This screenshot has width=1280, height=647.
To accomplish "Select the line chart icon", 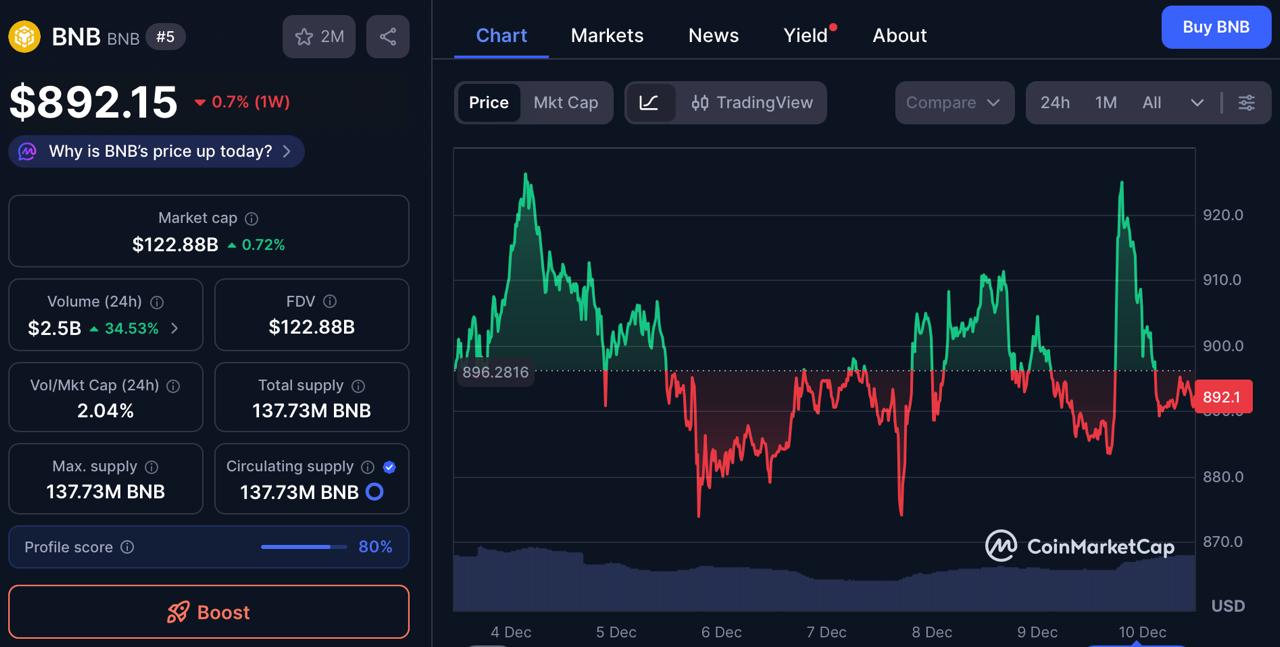I will coord(651,102).
